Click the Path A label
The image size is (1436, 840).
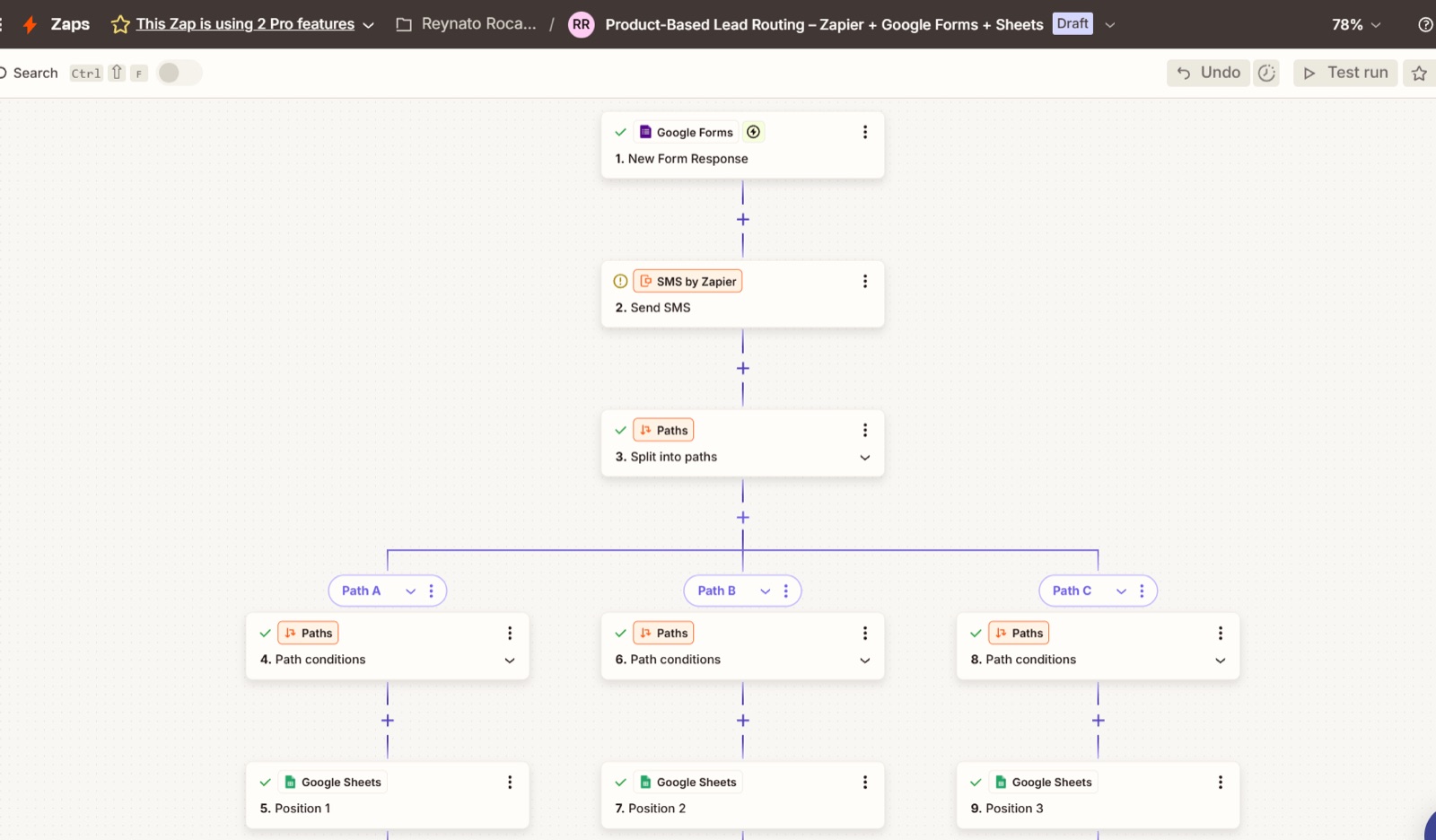(361, 591)
